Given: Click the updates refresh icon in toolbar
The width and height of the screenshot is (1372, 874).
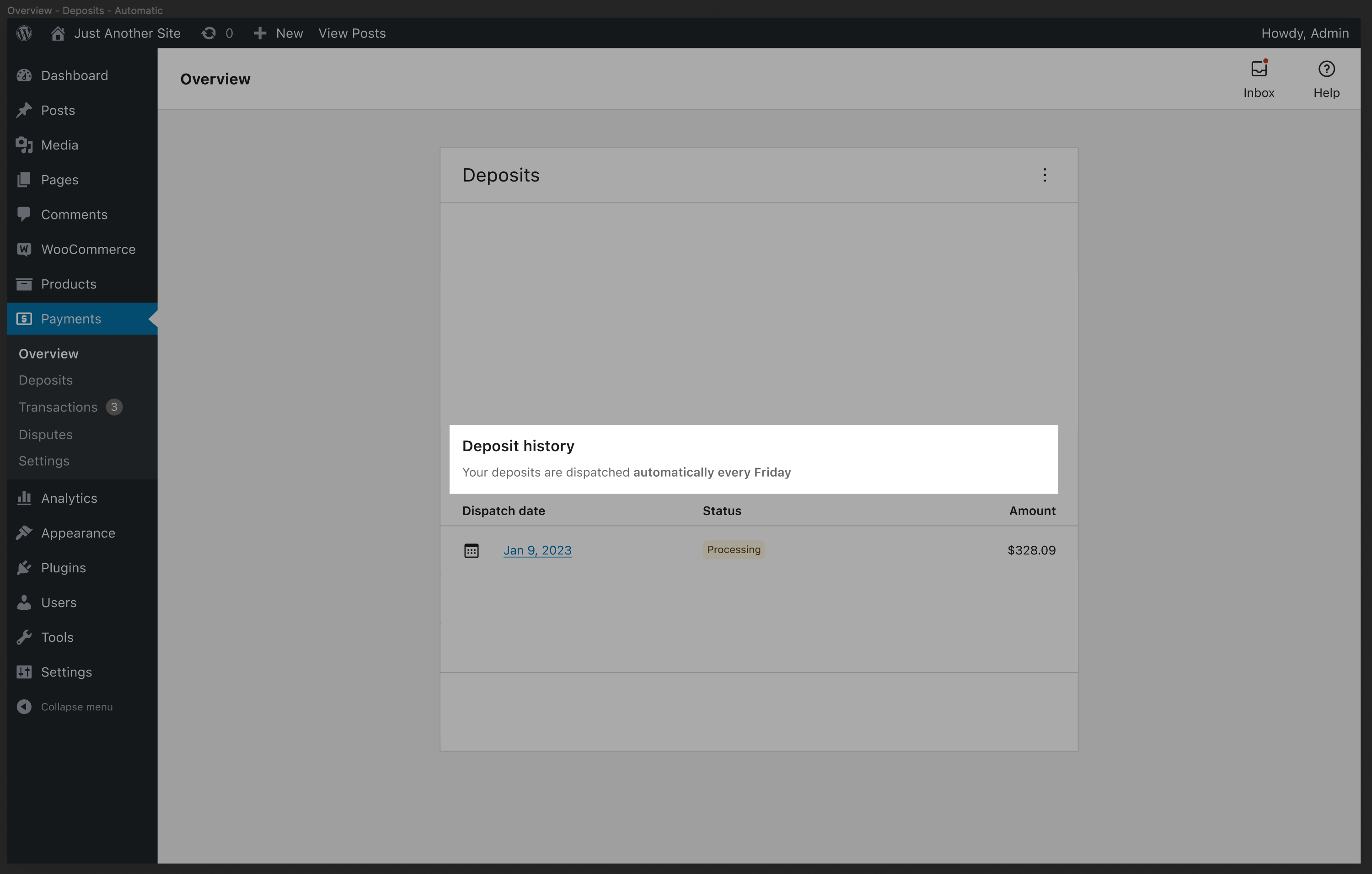Looking at the screenshot, I should pos(209,33).
